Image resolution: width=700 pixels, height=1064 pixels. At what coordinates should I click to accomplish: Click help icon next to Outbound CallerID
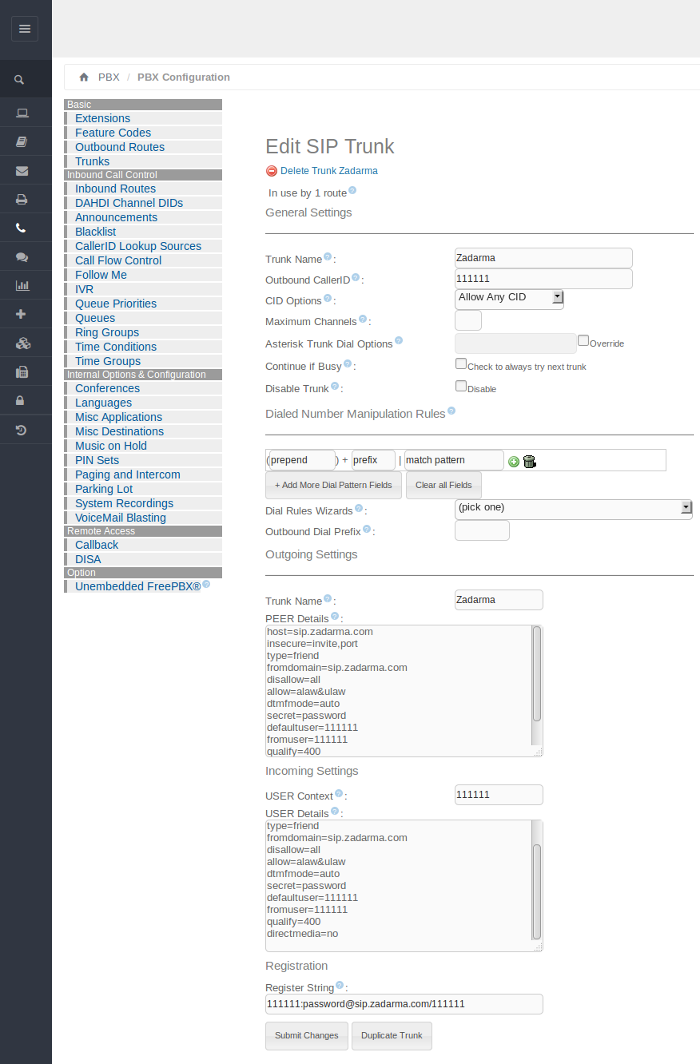pos(355,277)
